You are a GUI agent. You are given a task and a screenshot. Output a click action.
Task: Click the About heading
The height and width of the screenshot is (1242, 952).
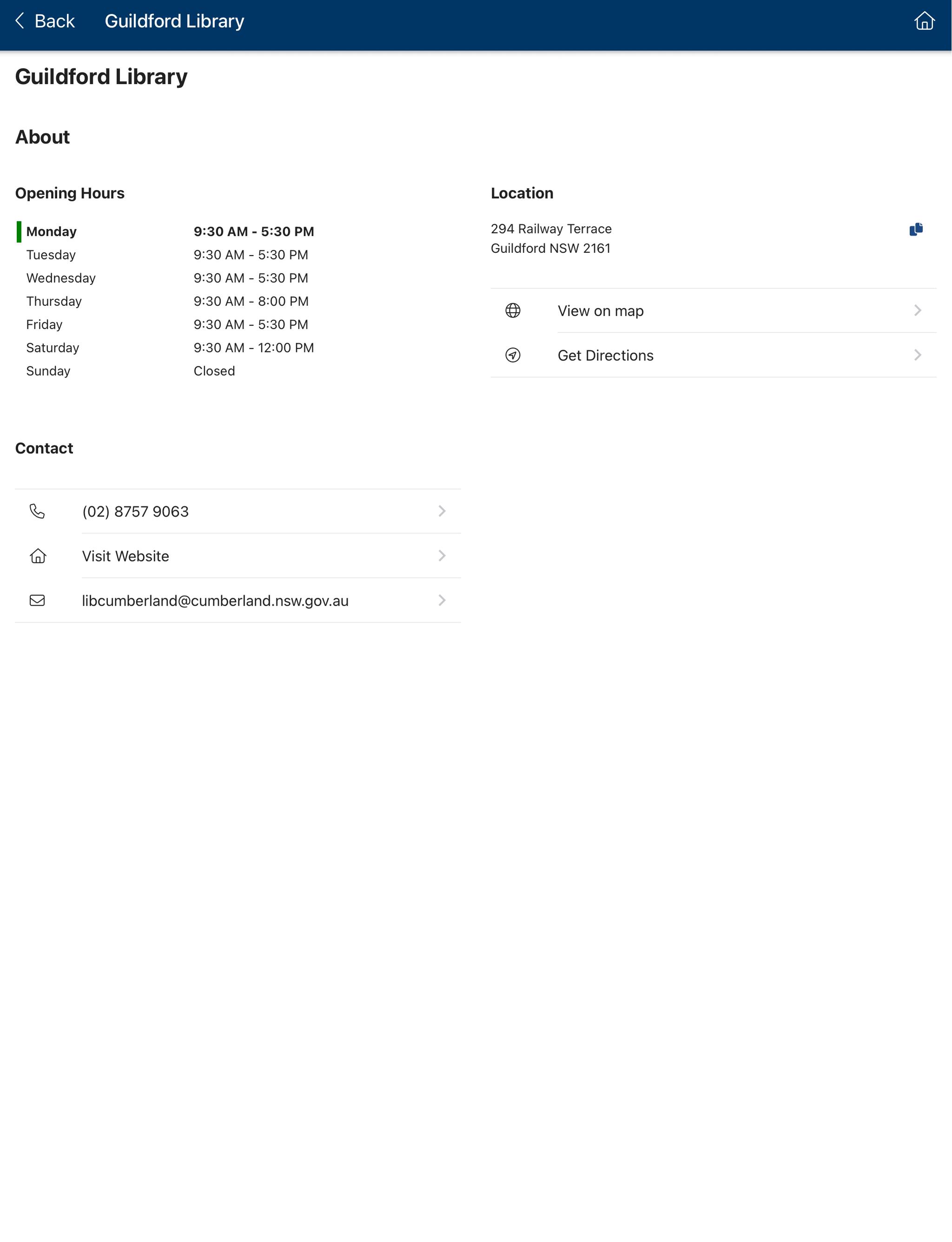[42, 137]
